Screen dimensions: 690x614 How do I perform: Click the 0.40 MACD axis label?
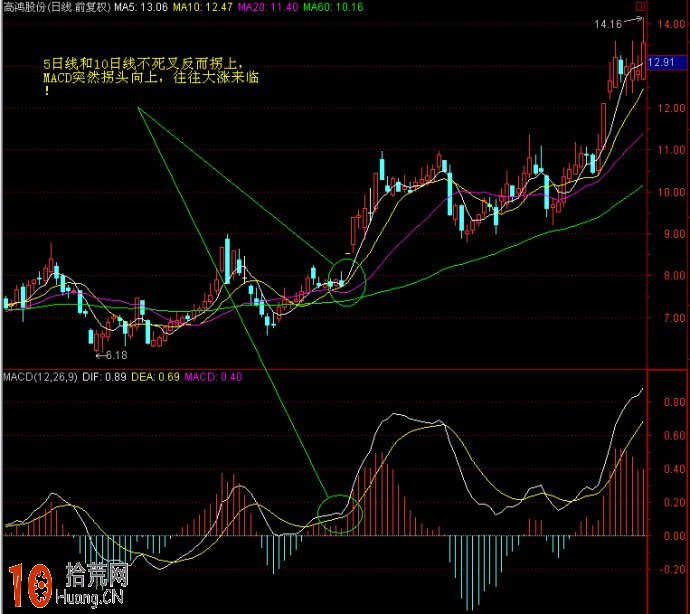pyautogui.click(x=675, y=469)
